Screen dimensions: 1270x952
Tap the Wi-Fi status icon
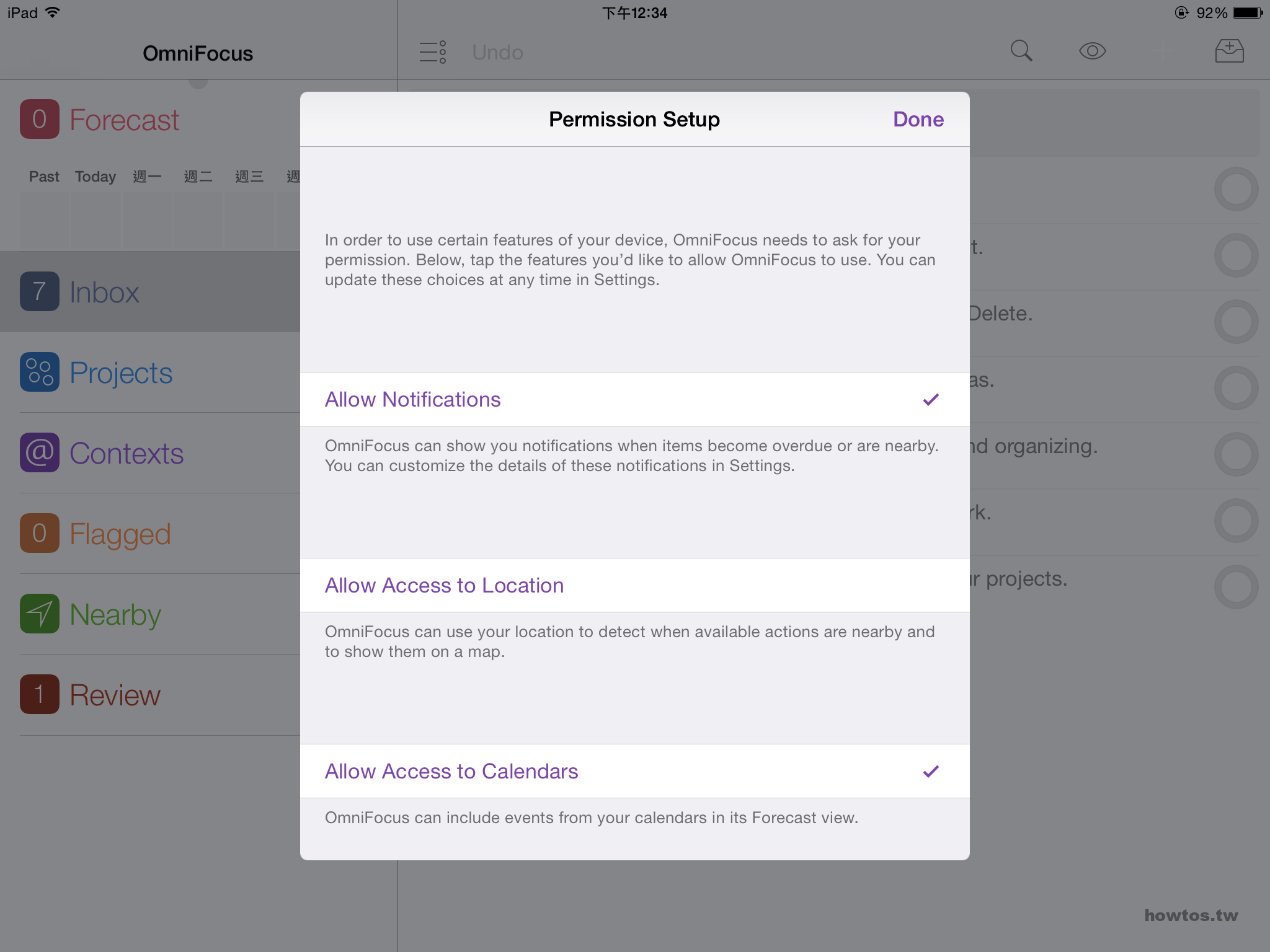pos(53,12)
